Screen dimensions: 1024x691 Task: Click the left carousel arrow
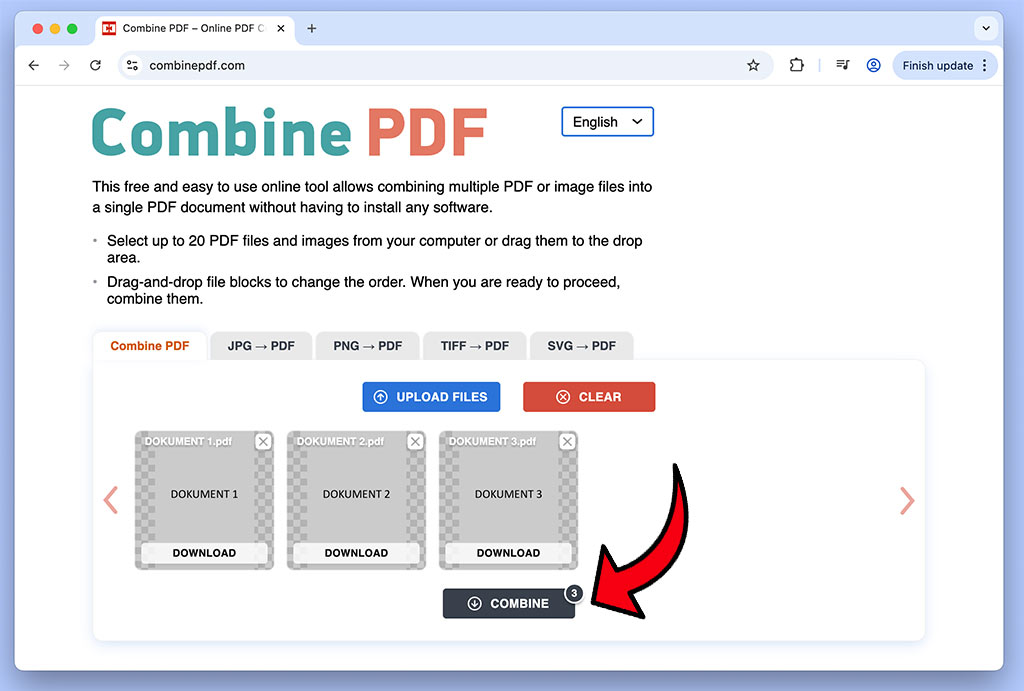coord(111,500)
